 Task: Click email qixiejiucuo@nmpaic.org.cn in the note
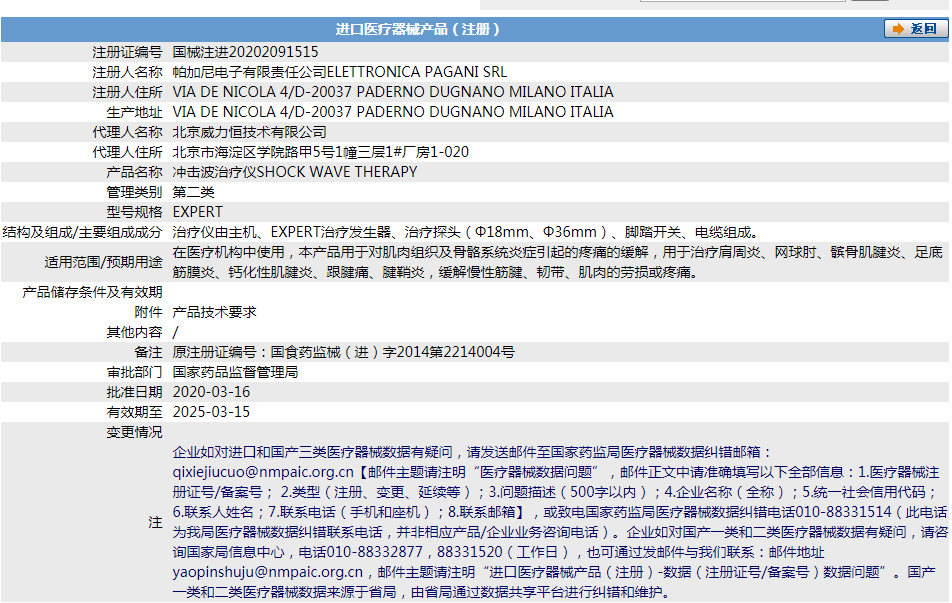[263, 472]
